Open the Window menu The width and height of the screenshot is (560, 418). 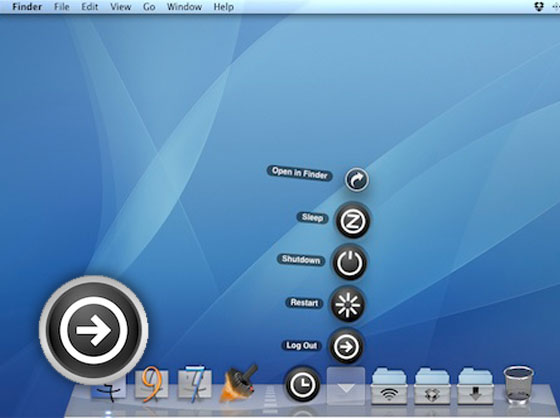click(184, 7)
